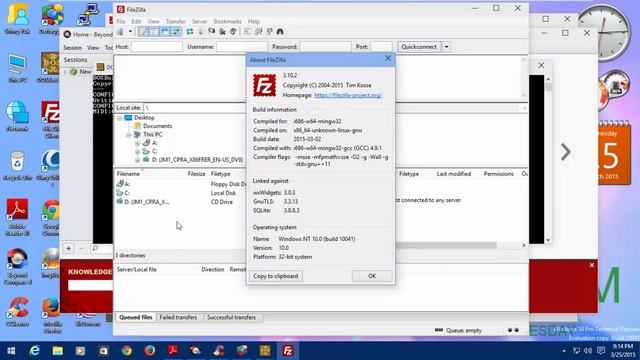
Task: Open the Adobe Reader desktop icon
Action: click(17, 217)
